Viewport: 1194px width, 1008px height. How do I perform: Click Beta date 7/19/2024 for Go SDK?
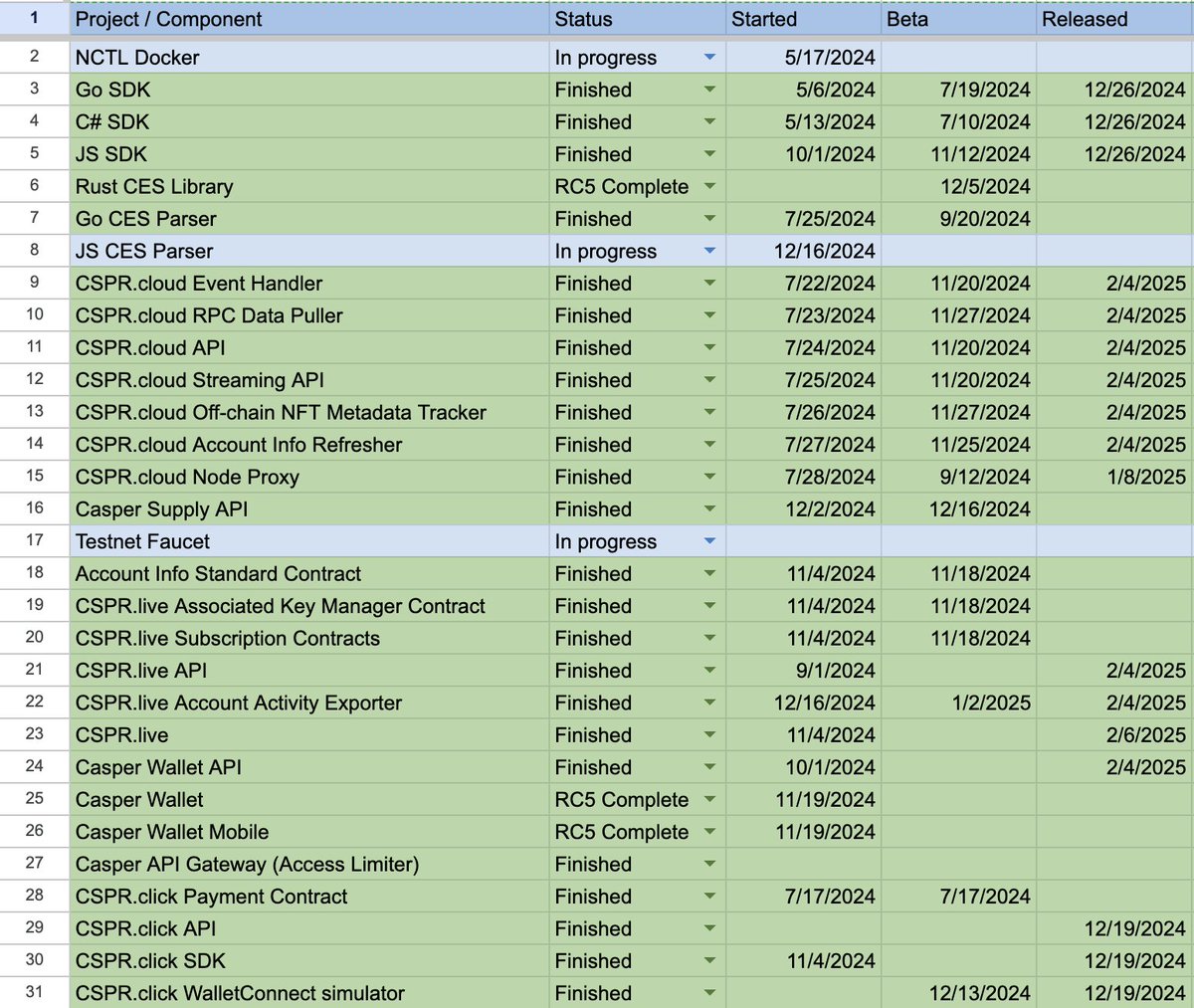(x=958, y=90)
